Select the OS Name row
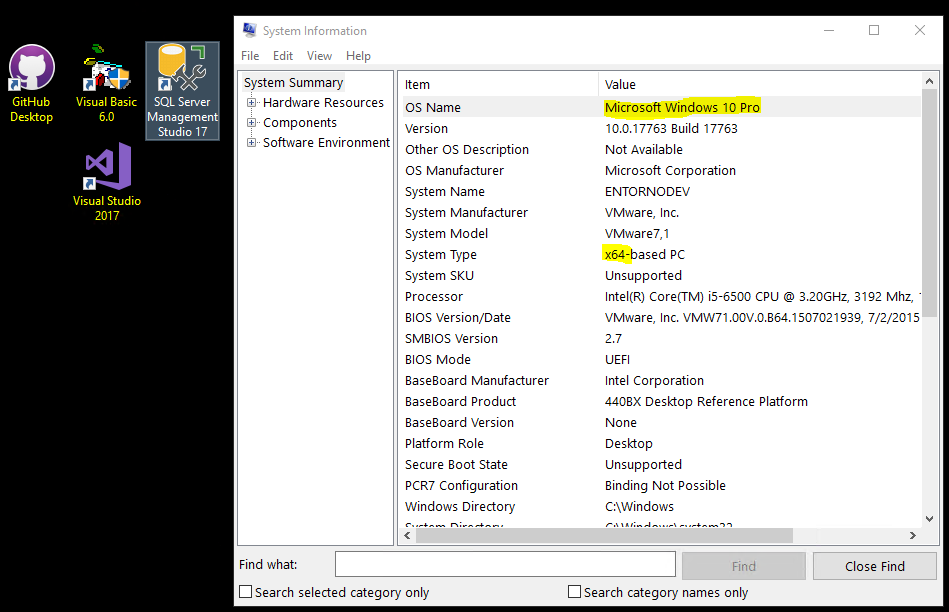The width and height of the screenshot is (949, 612). click(662, 107)
